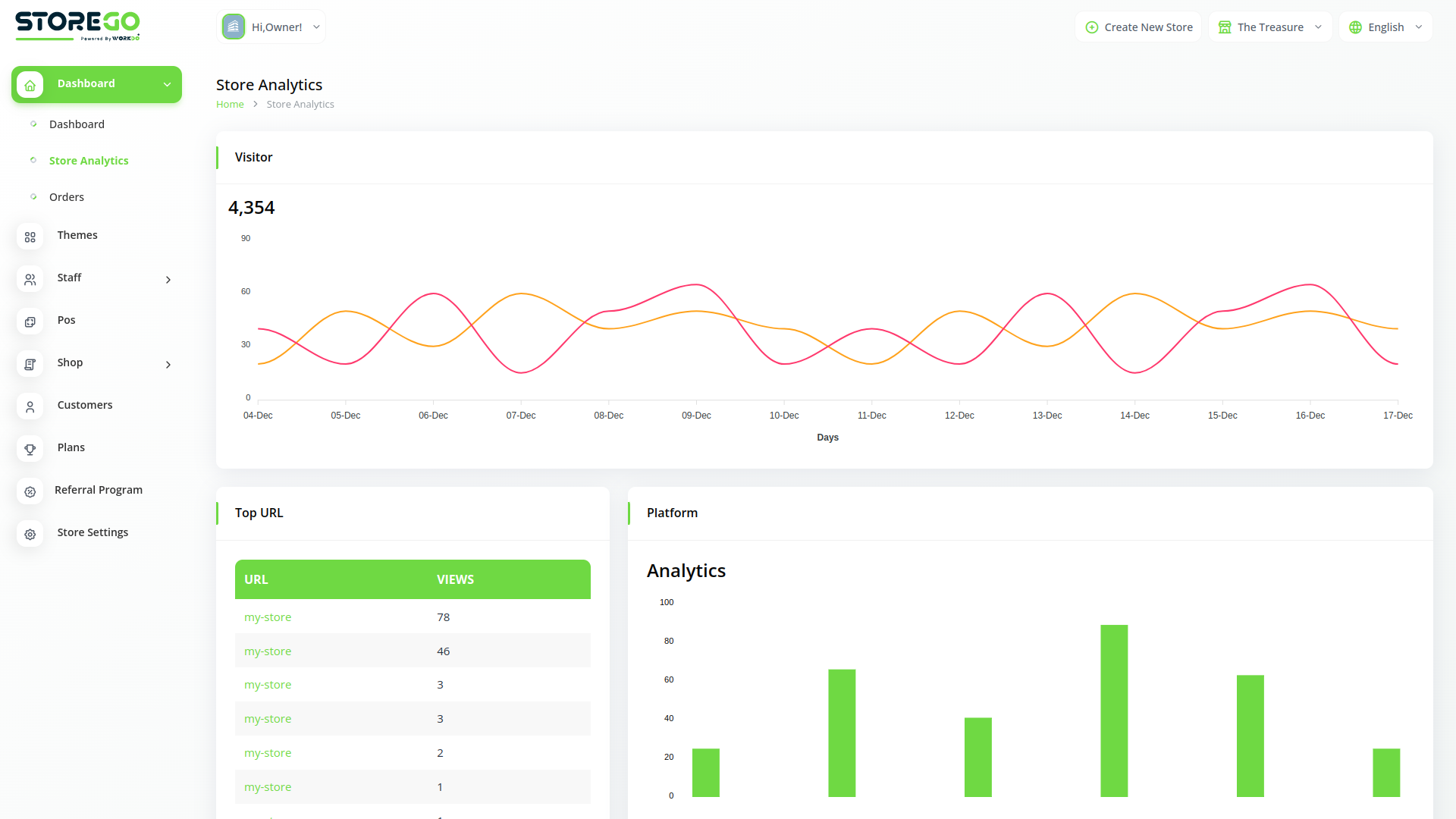Select Store Analytics in the sidebar
Viewport: 1456px width, 819px height.
click(x=89, y=160)
